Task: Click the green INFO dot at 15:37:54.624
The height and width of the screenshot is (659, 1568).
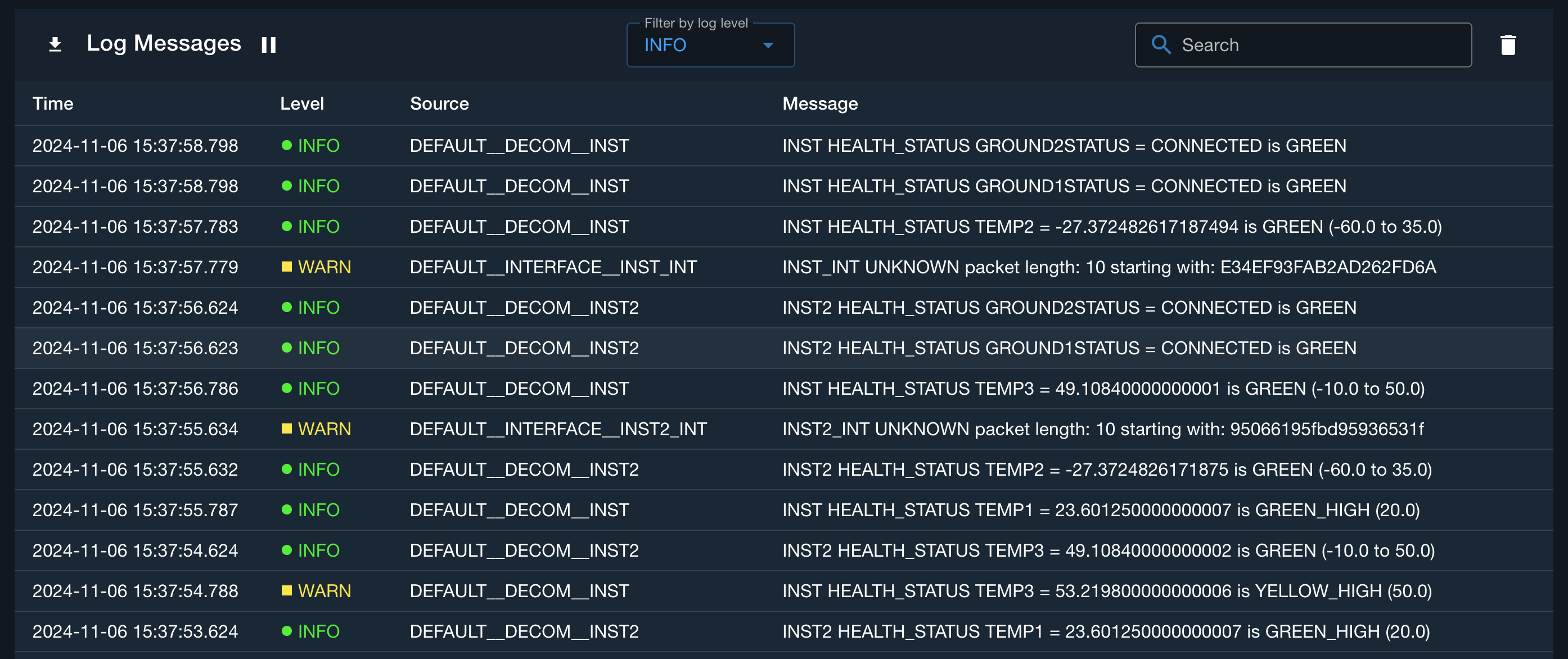Action: pos(287,550)
